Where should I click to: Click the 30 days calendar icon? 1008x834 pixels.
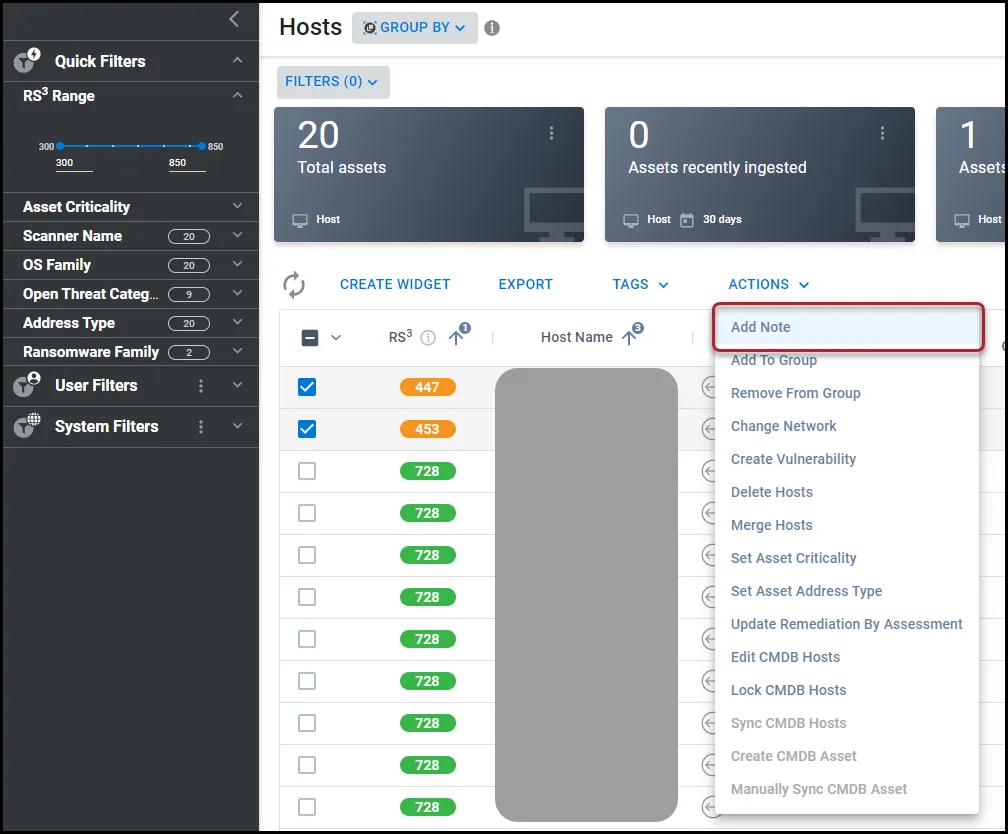(x=687, y=220)
